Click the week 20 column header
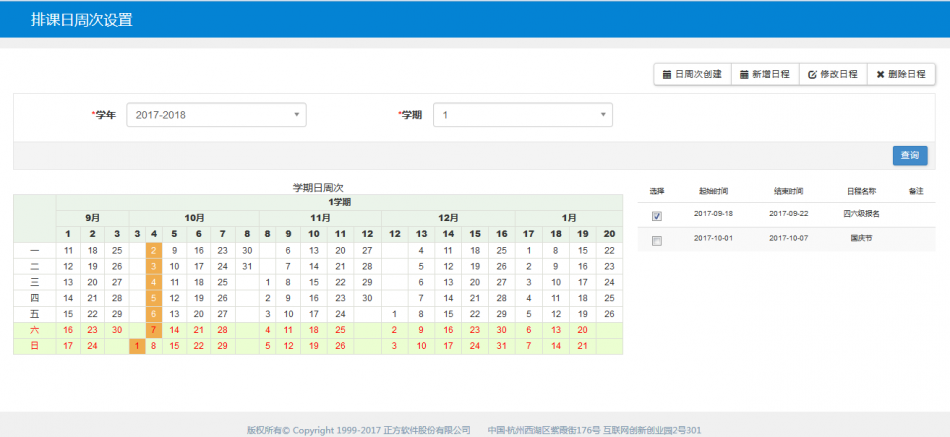Image resolution: width=950 pixels, height=437 pixels. [x=608, y=234]
